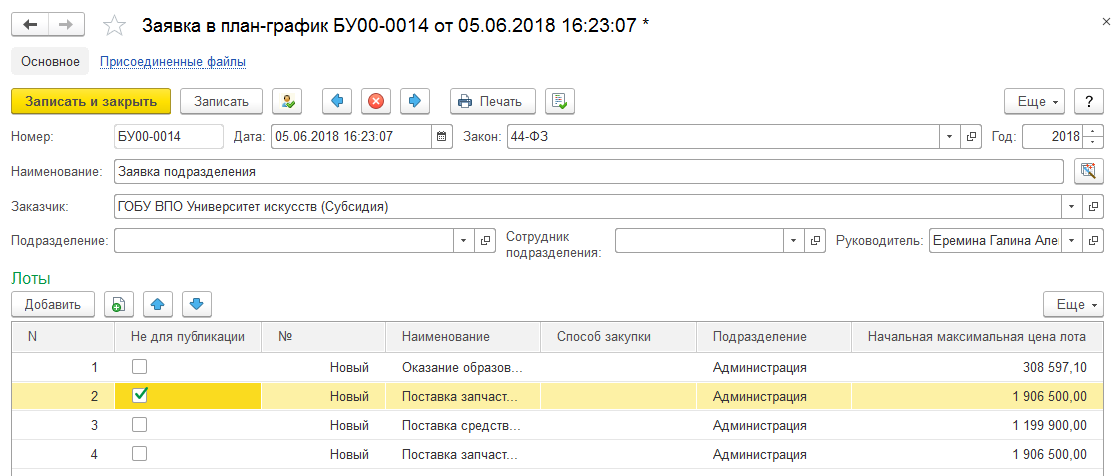Click the Печать button
The height and width of the screenshot is (476, 1119).
coord(493,101)
